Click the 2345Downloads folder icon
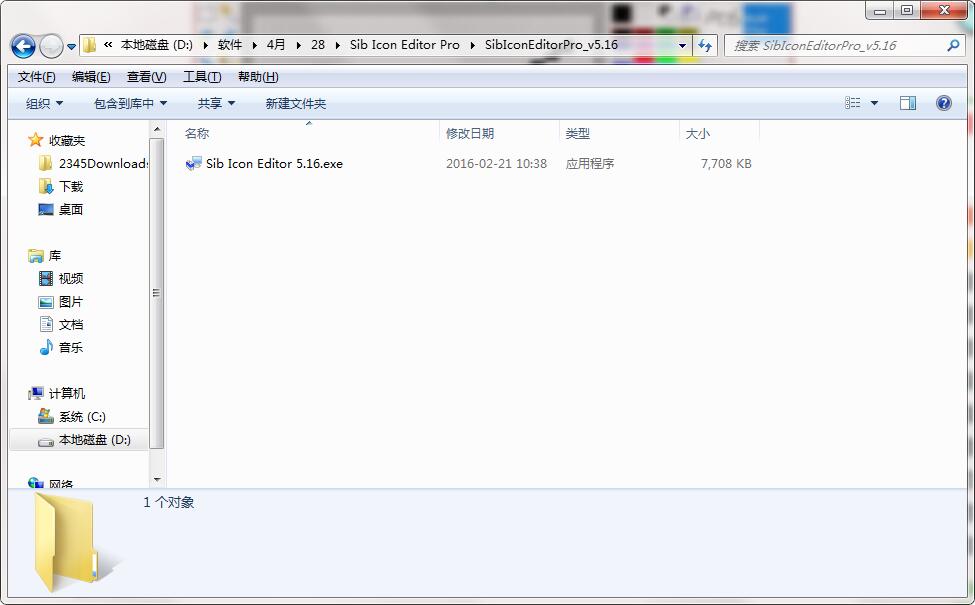 [45, 164]
